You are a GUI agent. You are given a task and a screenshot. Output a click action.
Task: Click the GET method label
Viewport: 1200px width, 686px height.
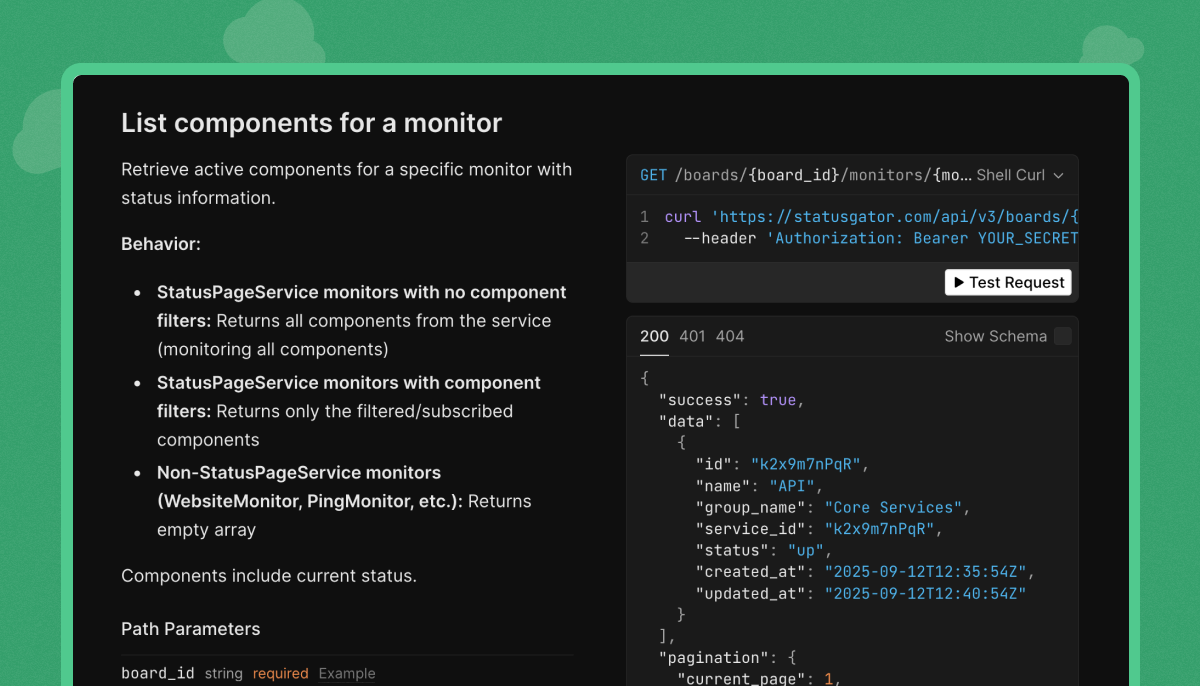tap(653, 175)
